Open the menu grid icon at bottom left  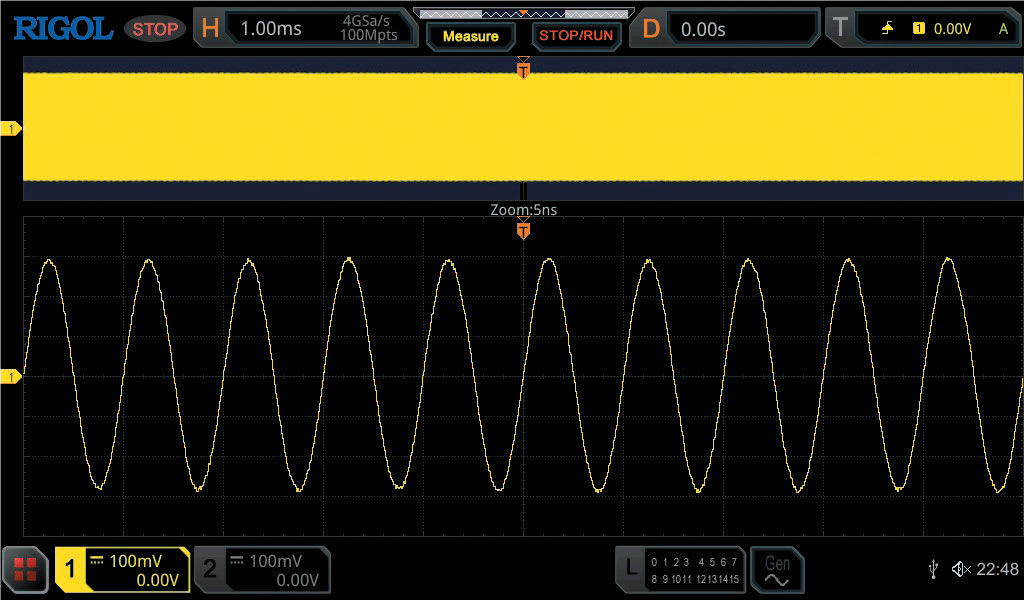[x=25, y=570]
